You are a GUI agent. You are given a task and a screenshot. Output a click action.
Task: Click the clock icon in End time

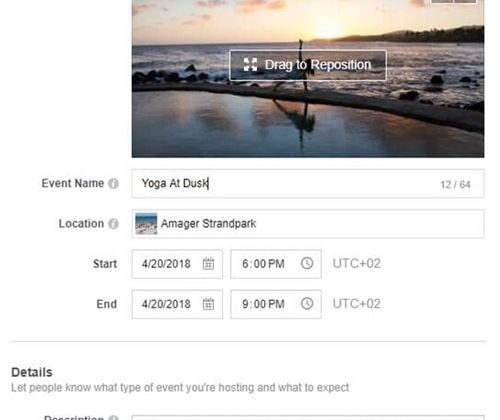(x=307, y=304)
